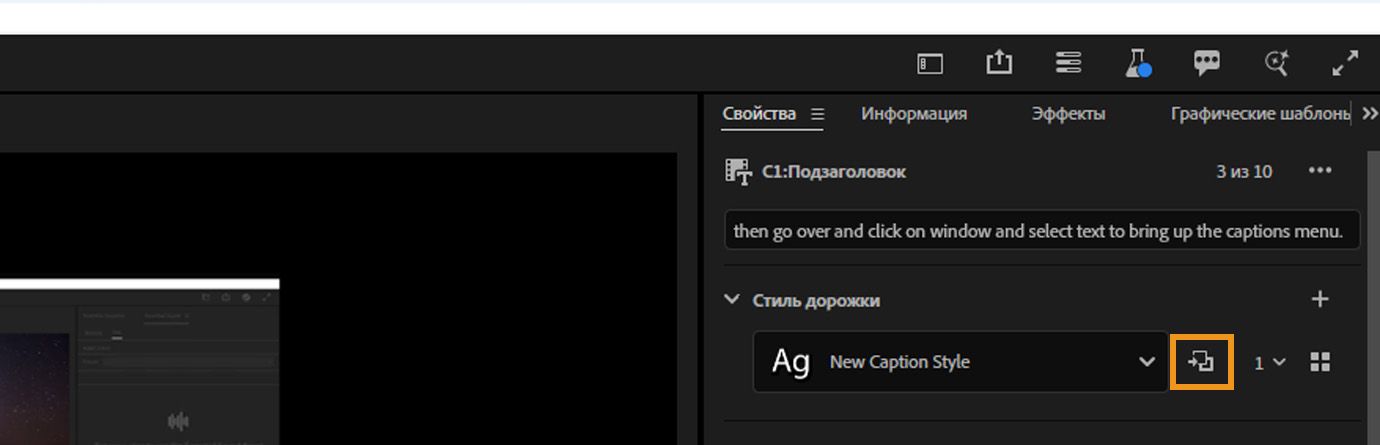
Task: Show hidden panel tabs with double chevron
Action: pos(1369,114)
